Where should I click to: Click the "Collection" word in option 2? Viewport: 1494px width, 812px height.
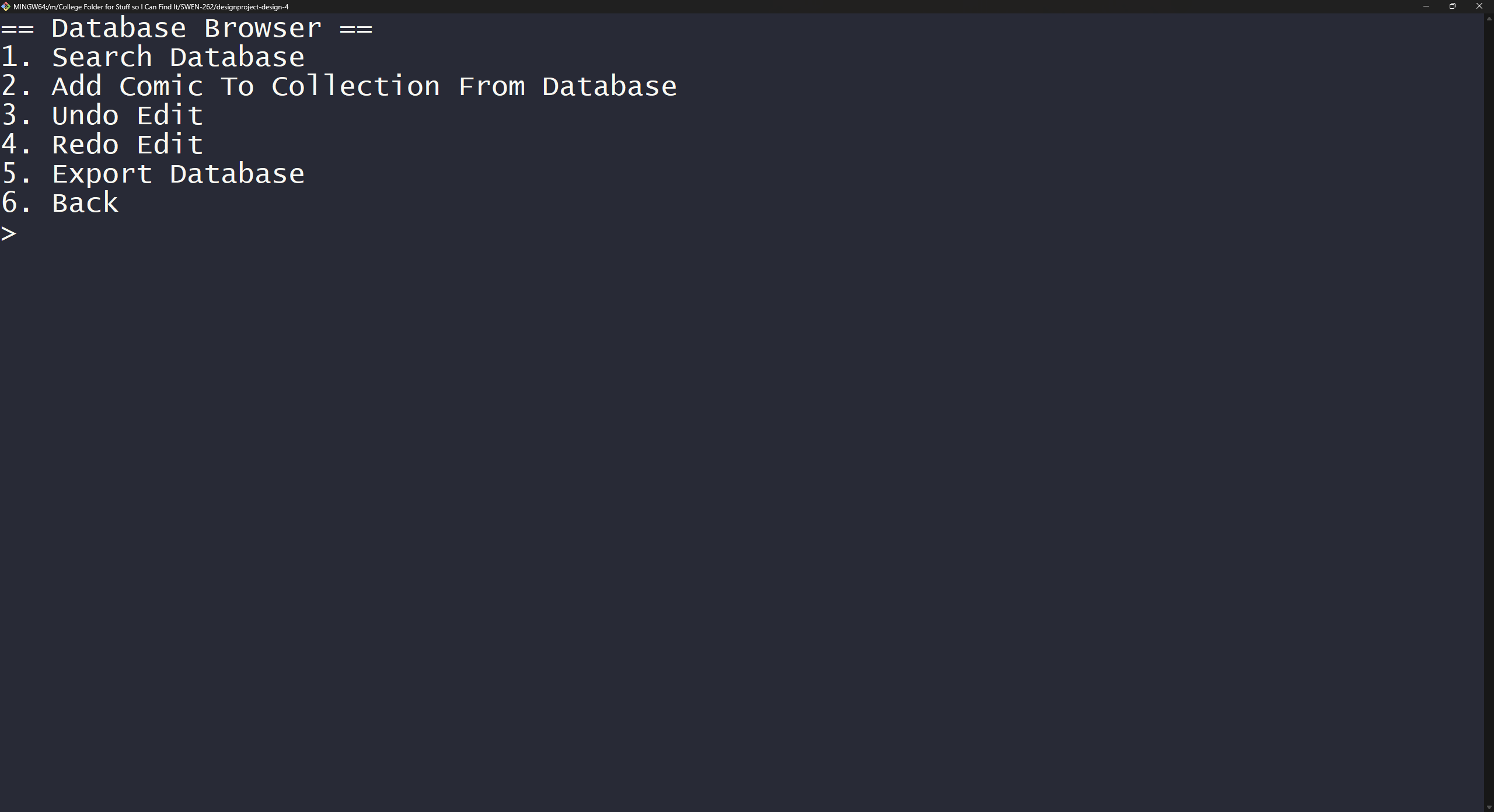pyautogui.click(x=355, y=86)
